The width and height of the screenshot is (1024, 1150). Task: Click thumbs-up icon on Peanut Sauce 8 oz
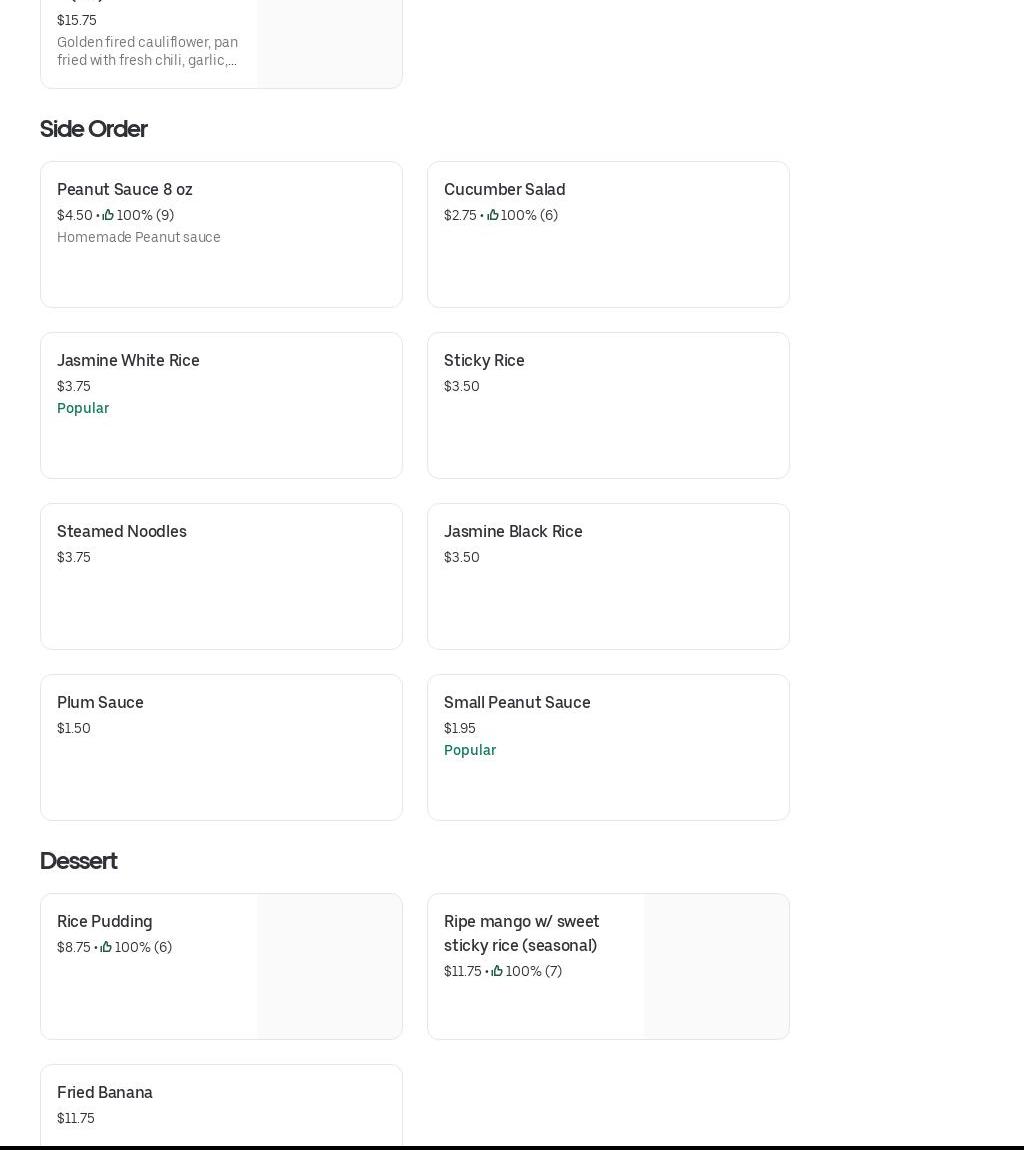[x=108, y=215]
